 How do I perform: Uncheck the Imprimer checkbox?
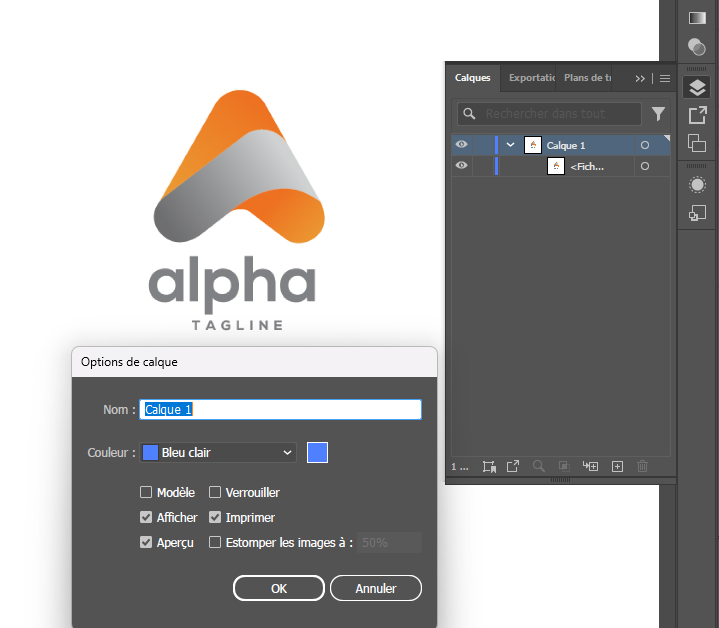(x=215, y=518)
